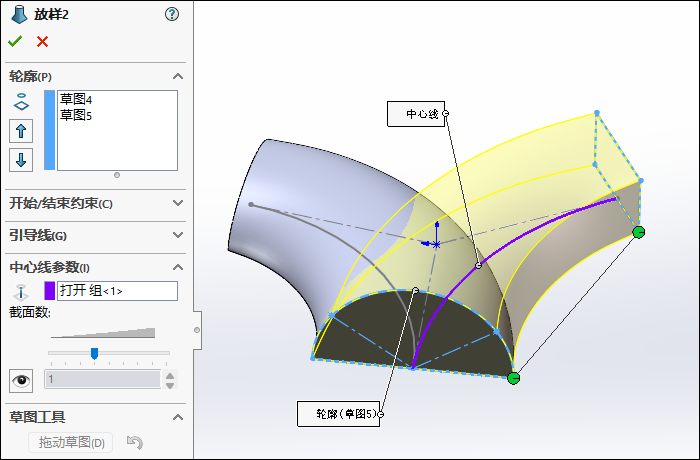
Task: Increase the section number with up spinner
Action: [x=170, y=376]
